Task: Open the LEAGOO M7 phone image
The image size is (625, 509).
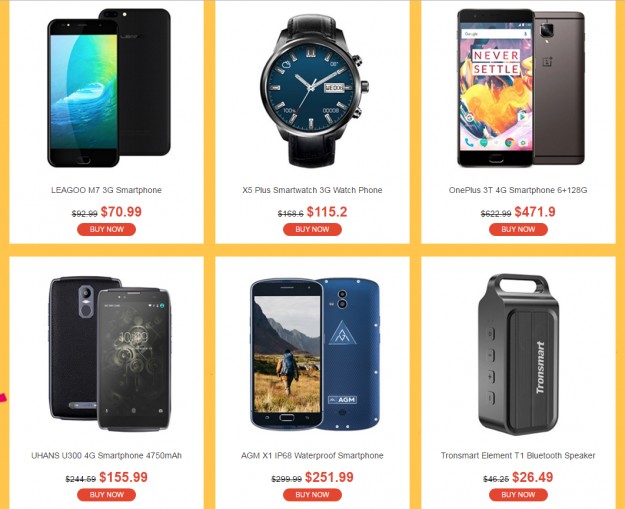Action: (109, 87)
